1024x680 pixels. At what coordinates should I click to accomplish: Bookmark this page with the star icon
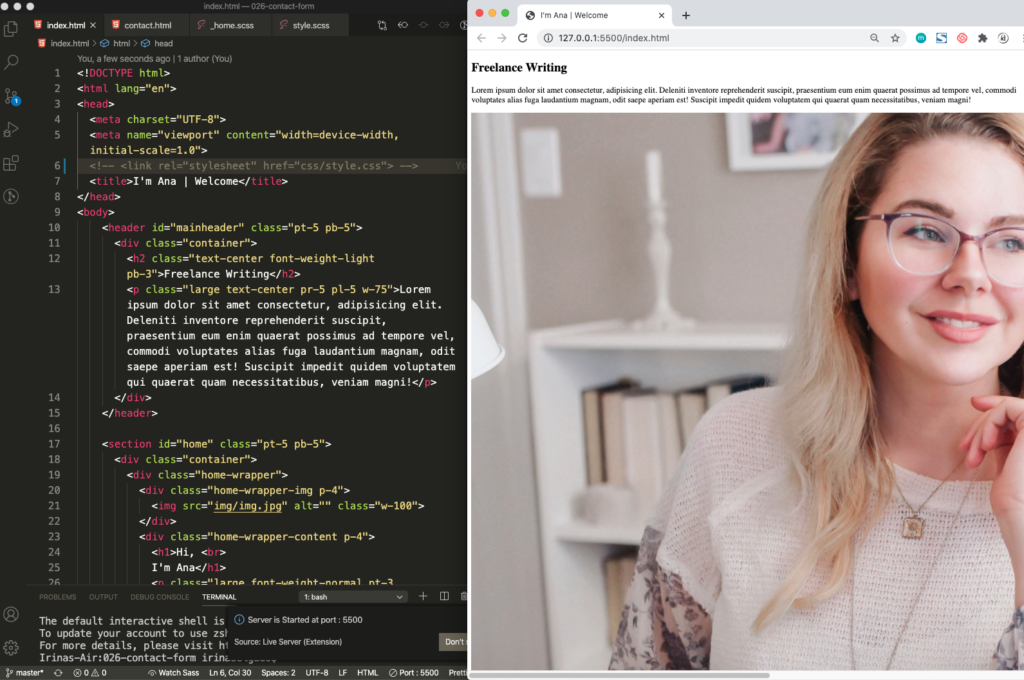pos(895,38)
